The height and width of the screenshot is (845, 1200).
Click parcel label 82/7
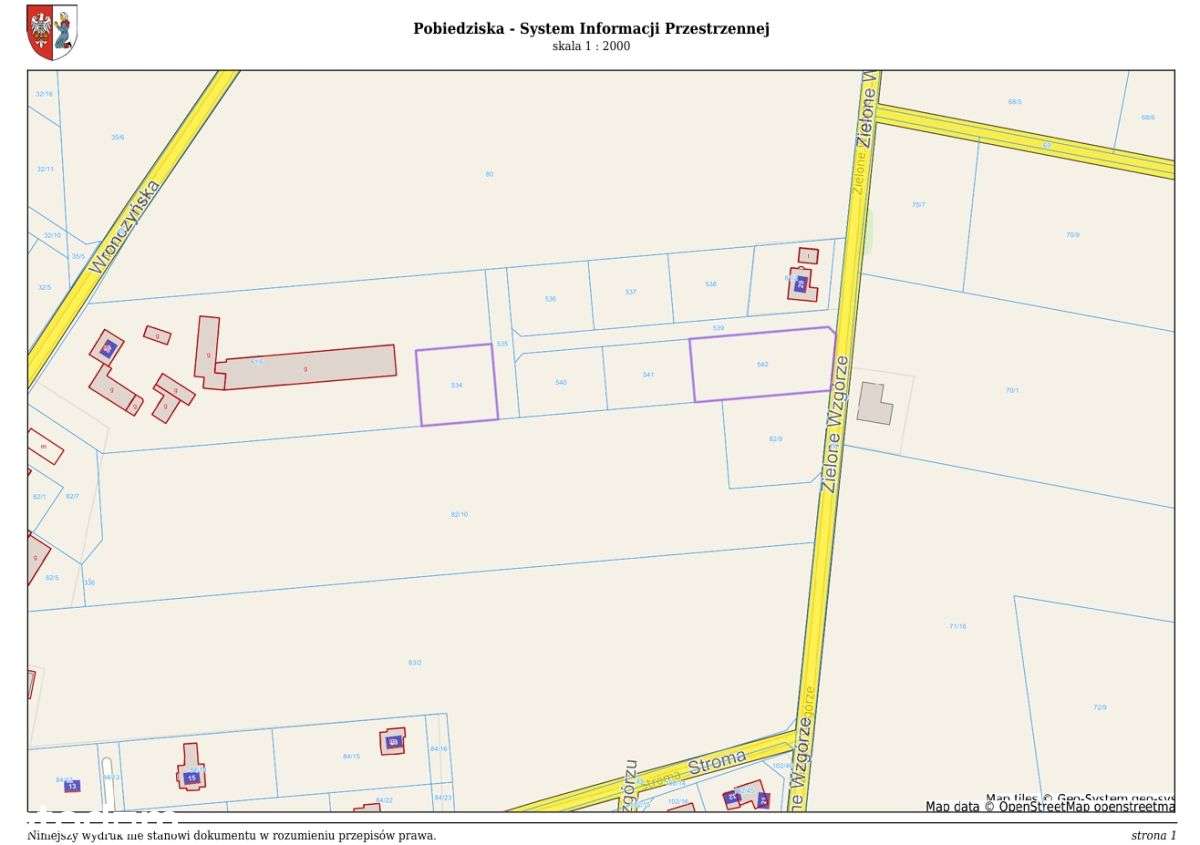coord(71,496)
